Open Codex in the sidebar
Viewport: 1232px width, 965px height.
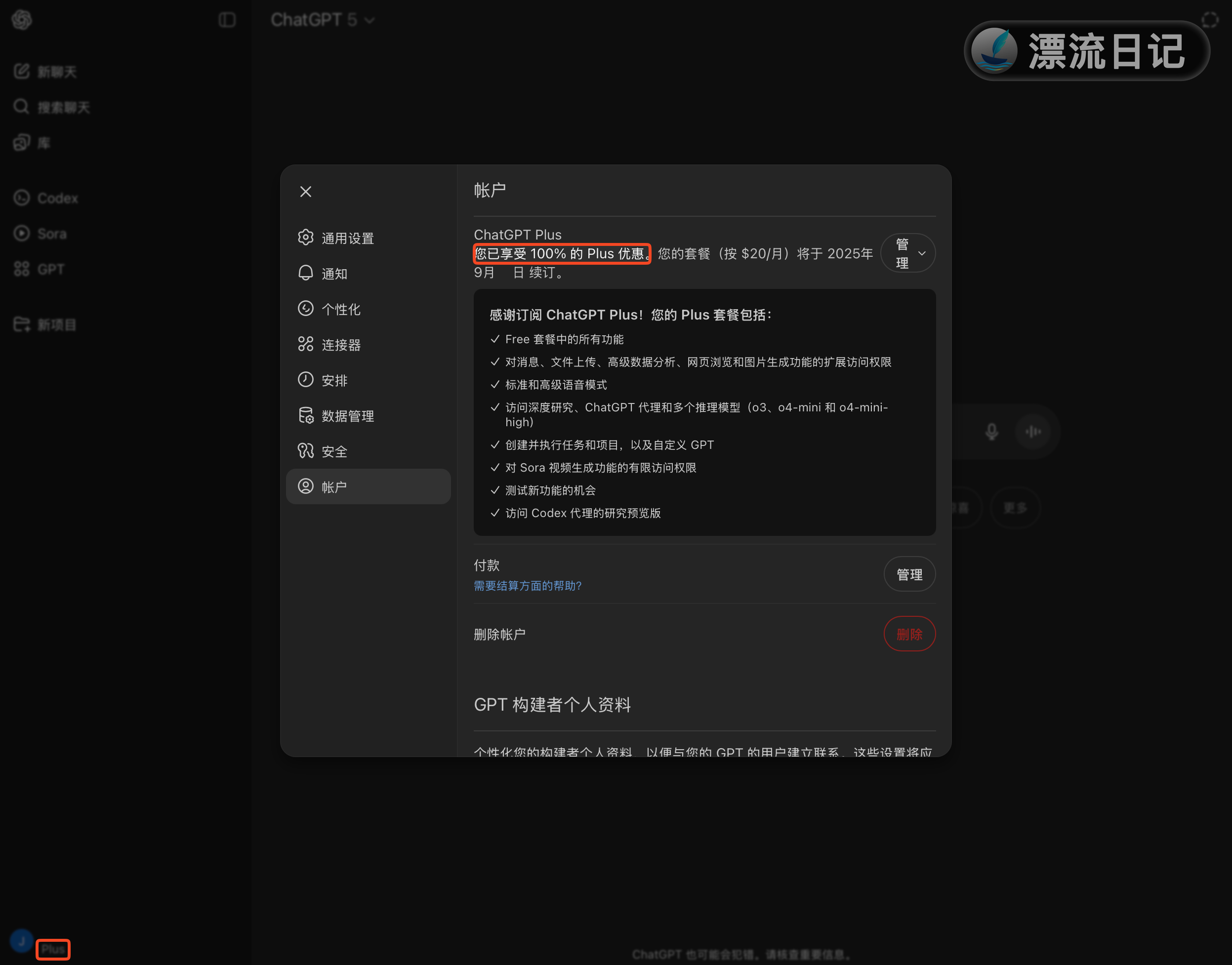(46, 199)
